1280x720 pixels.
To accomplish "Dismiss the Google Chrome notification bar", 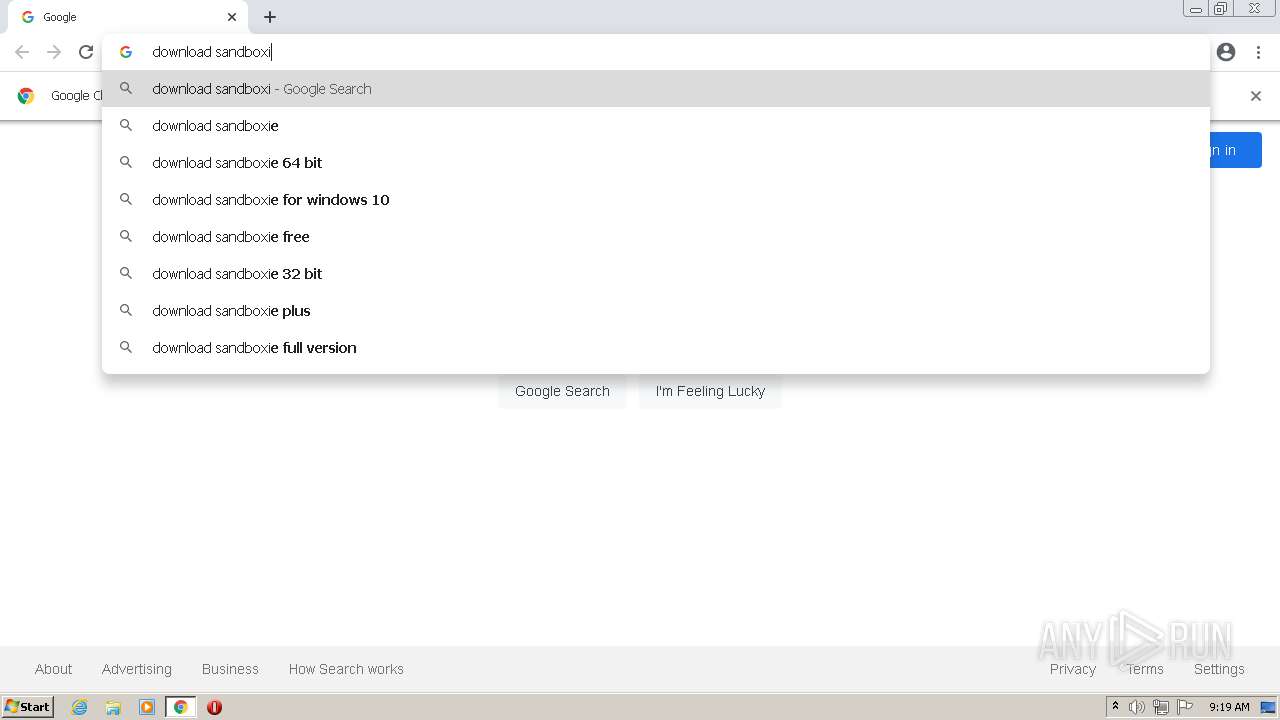I will (x=1256, y=96).
